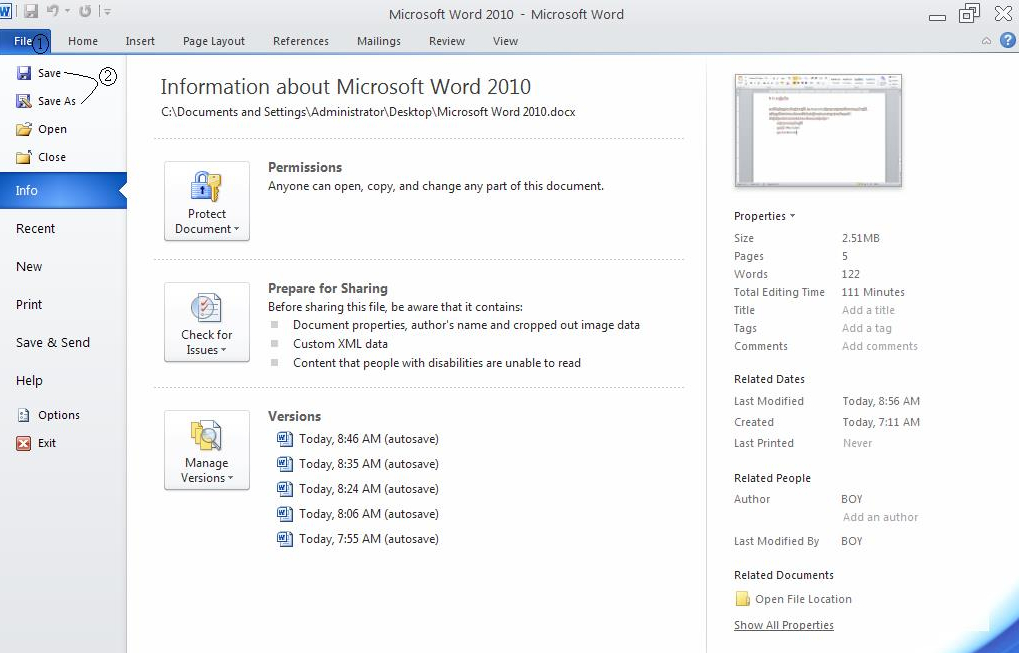Viewport: 1019px width, 653px height.
Task: Click the Open File Location folder icon
Action: click(742, 598)
